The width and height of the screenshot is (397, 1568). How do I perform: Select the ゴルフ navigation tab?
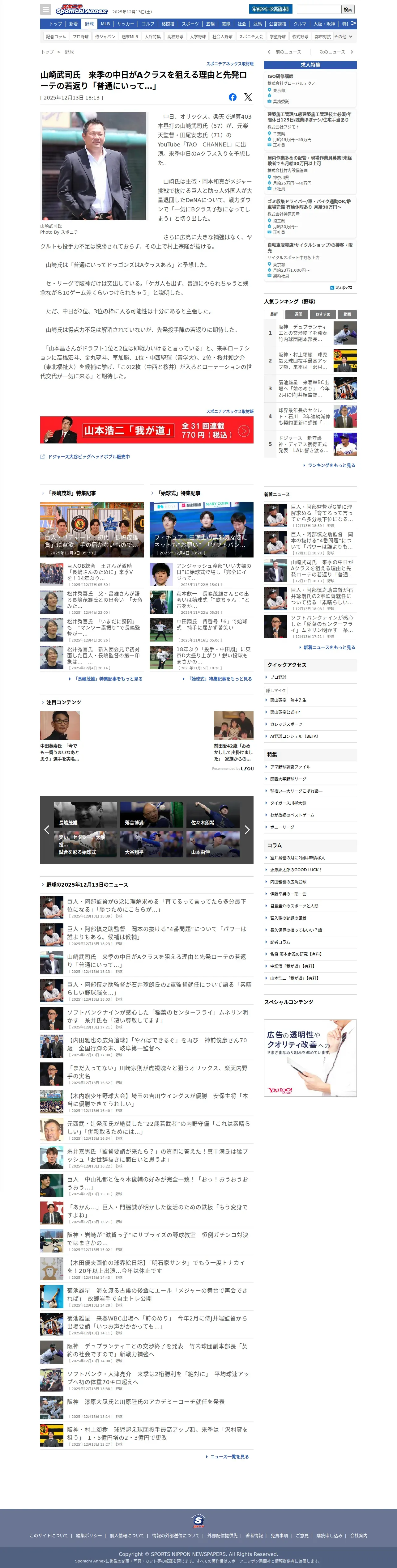tap(148, 24)
